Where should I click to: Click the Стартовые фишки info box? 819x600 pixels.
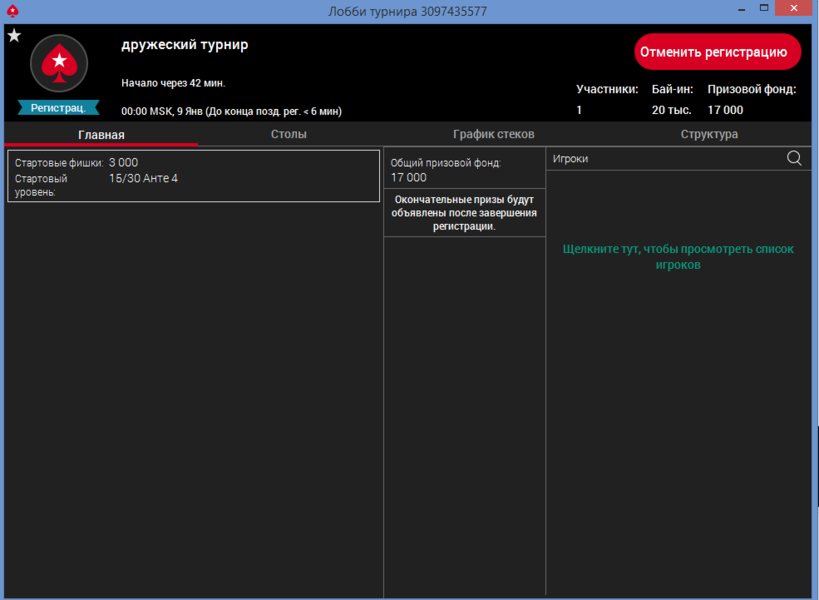tap(193, 176)
